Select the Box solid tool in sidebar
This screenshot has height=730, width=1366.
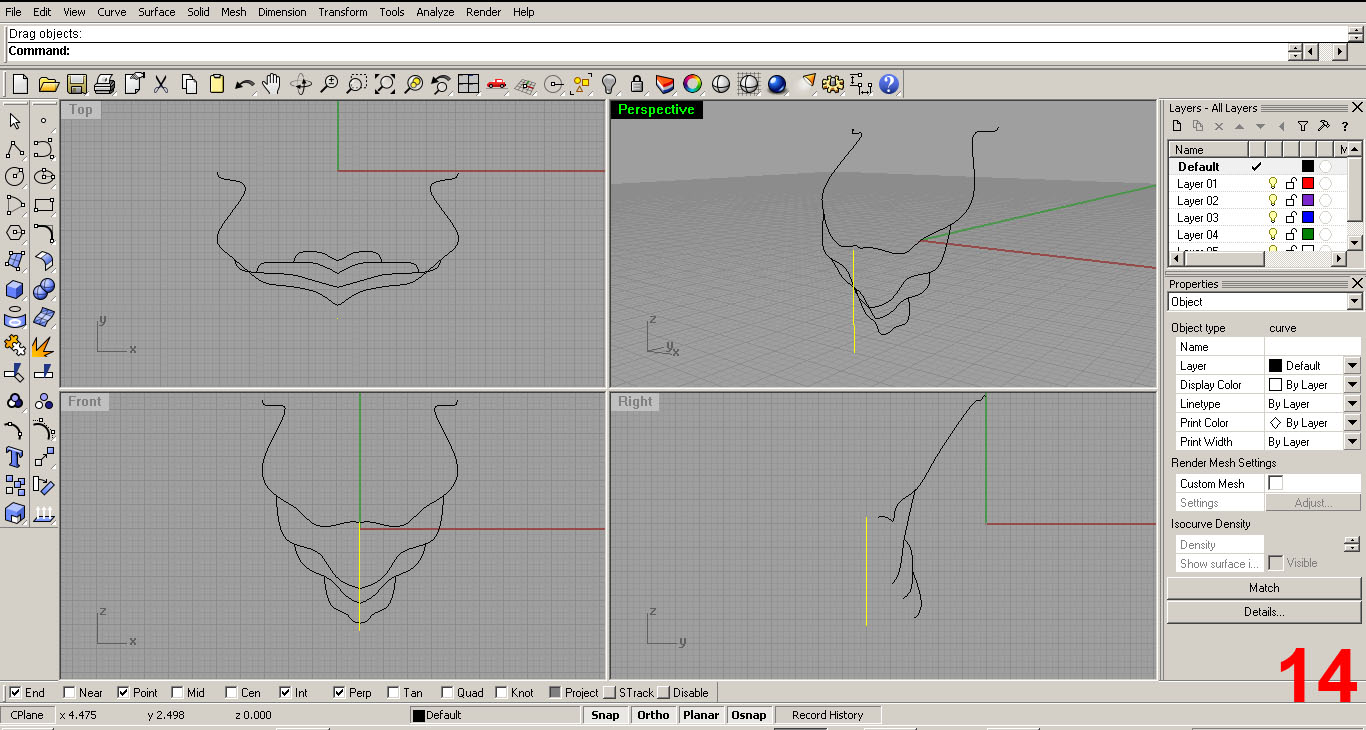pyautogui.click(x=15, y=289)
